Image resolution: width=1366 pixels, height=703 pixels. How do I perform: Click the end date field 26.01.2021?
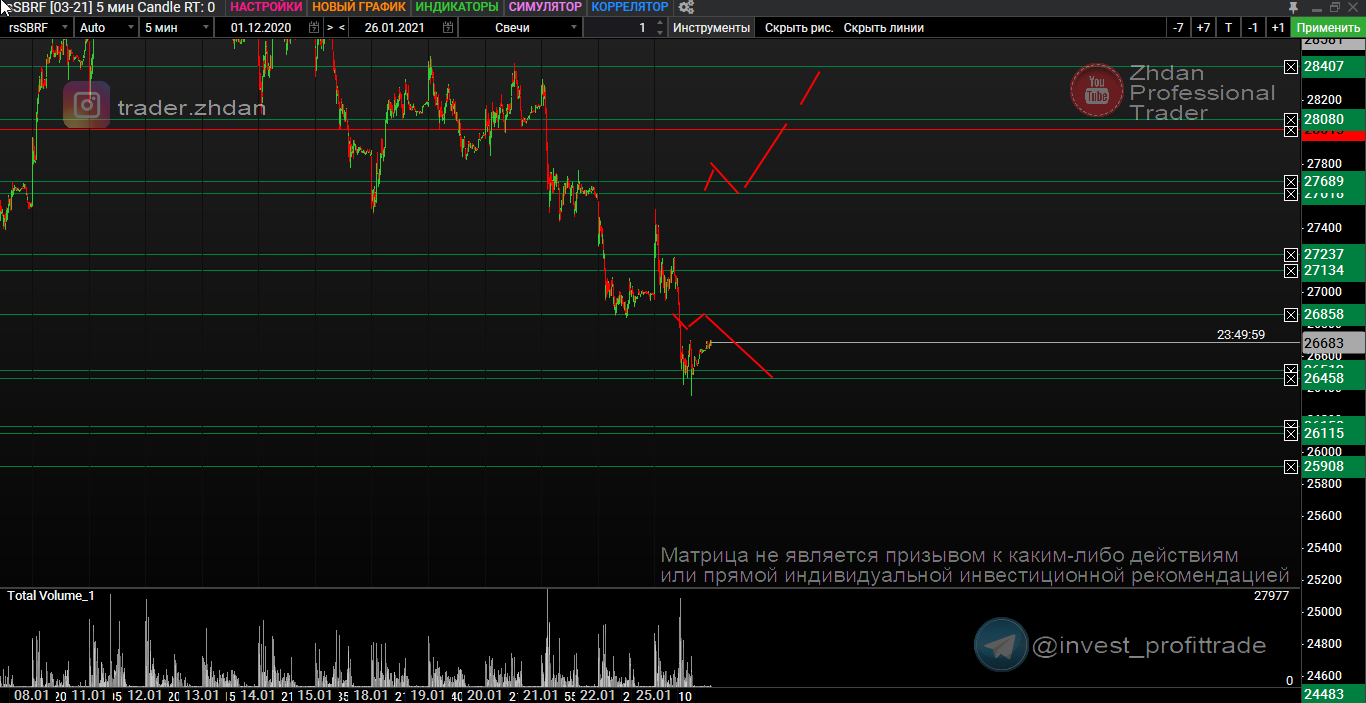click(395, 28)
